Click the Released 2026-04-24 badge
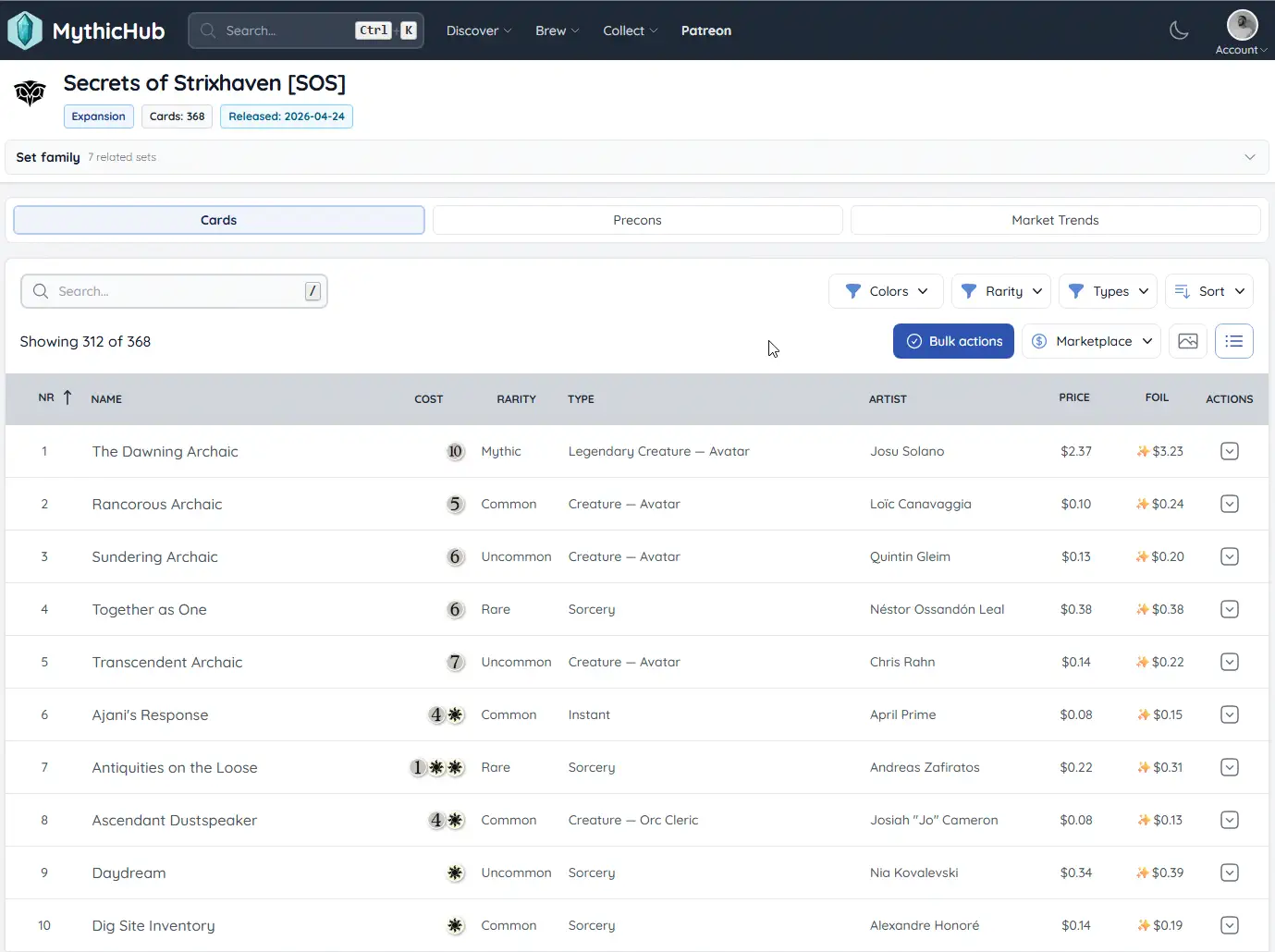This screenshot has width=1275, height=952. pyautogui.click(x=287, y=116)
